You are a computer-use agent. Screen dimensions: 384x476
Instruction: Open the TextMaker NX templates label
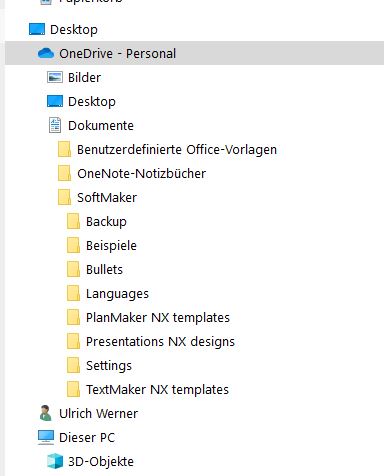tap(157, 390)
